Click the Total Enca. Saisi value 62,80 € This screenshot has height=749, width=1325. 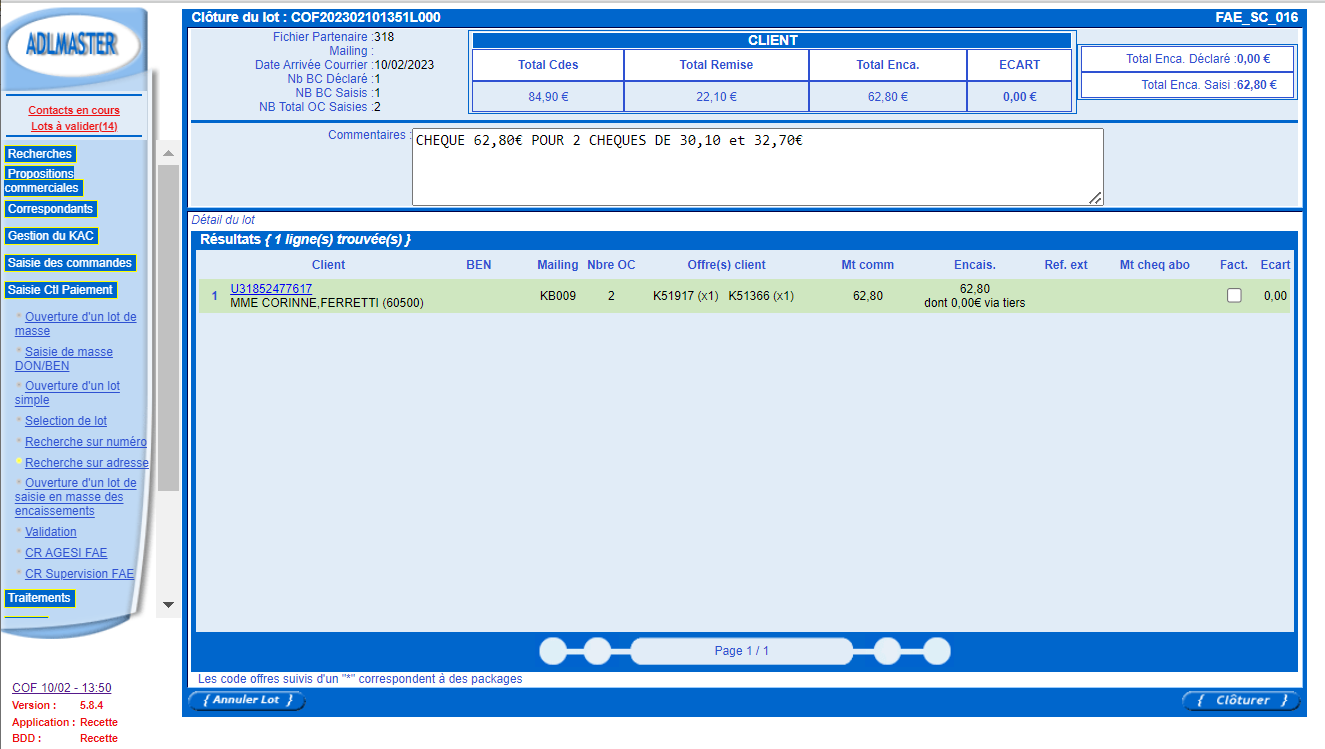click(x=1259, y=85)
